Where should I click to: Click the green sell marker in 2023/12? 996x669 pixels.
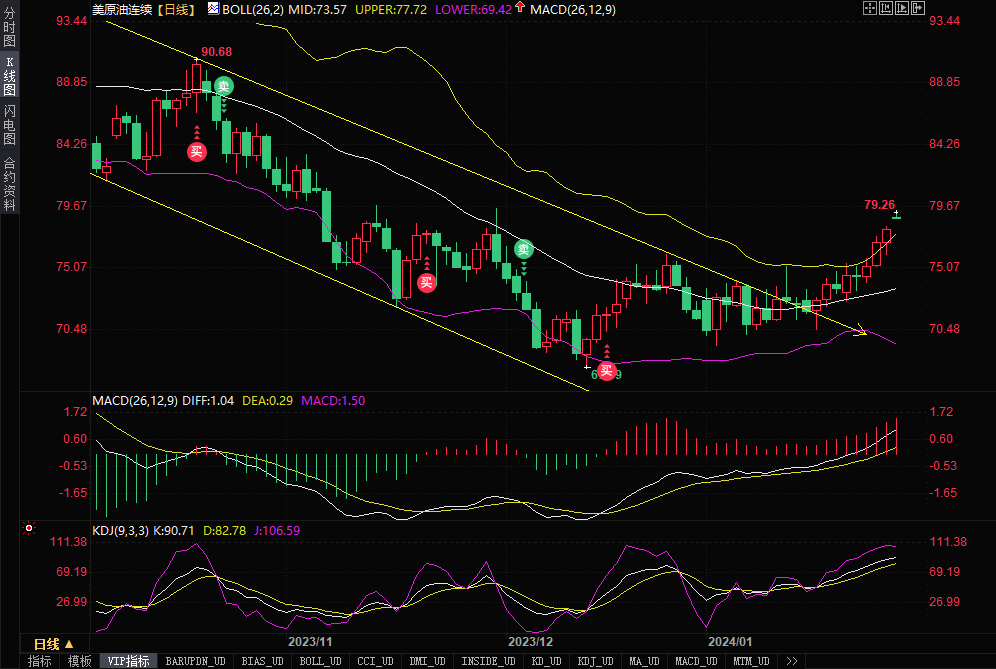[x=524, y=249]
